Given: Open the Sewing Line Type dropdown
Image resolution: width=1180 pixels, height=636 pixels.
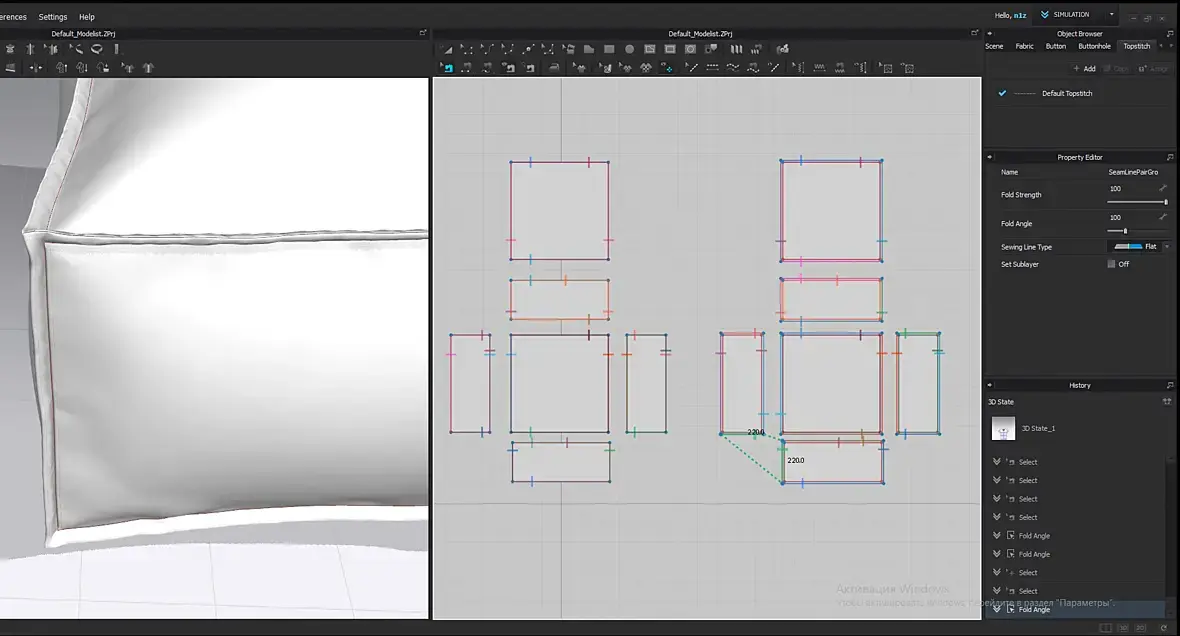Looking at the screenshot, I should pos(1167,246).
